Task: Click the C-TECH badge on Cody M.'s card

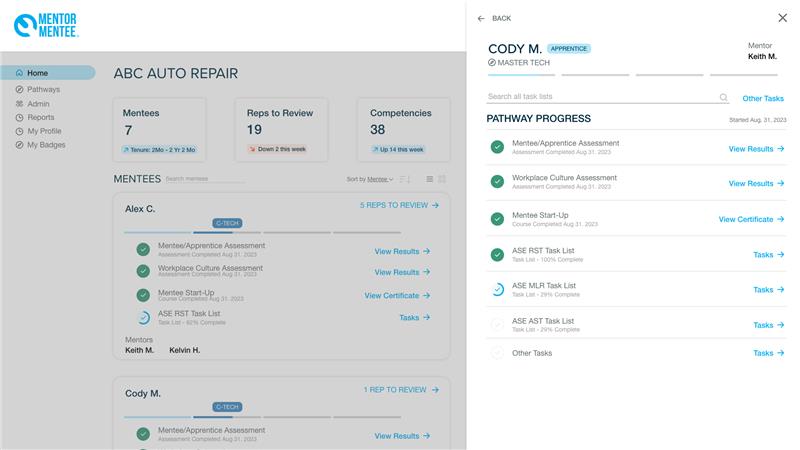Action: [227, 407]
